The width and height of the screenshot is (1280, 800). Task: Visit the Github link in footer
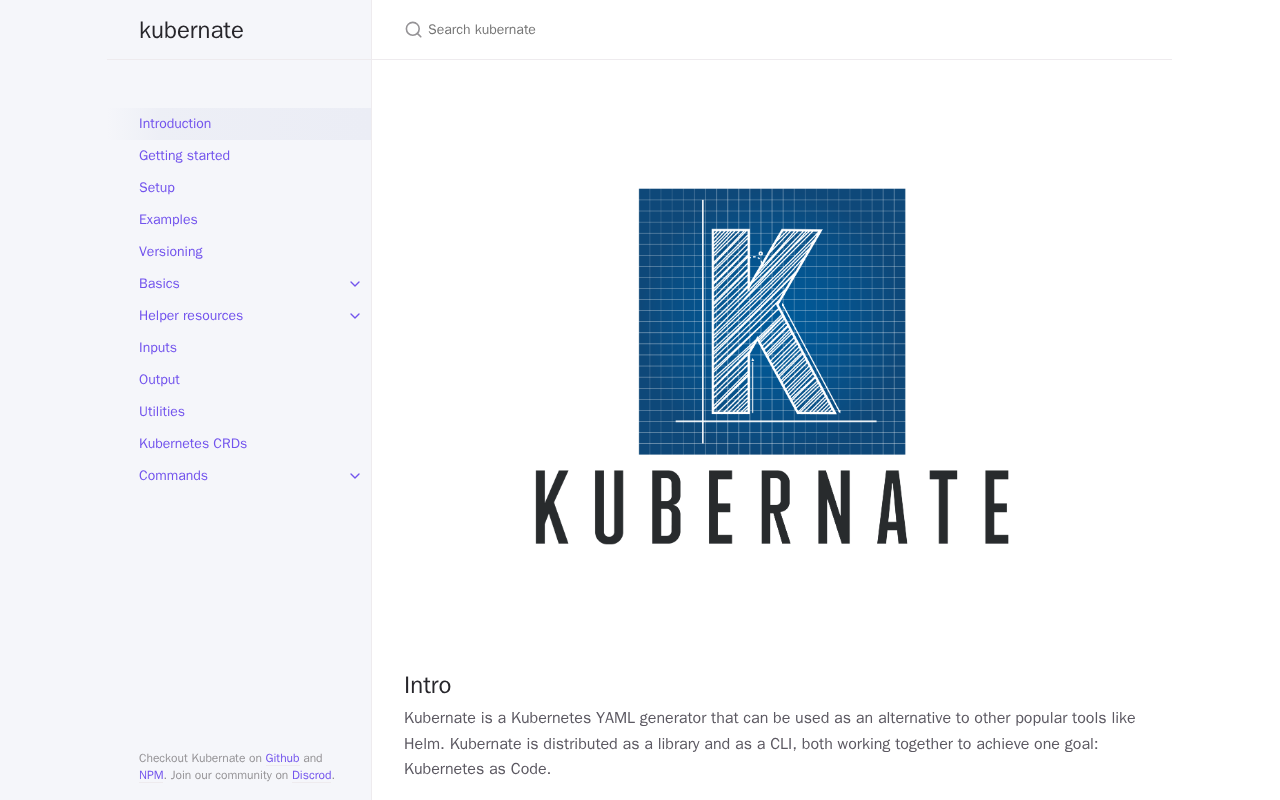coord(282,758)
